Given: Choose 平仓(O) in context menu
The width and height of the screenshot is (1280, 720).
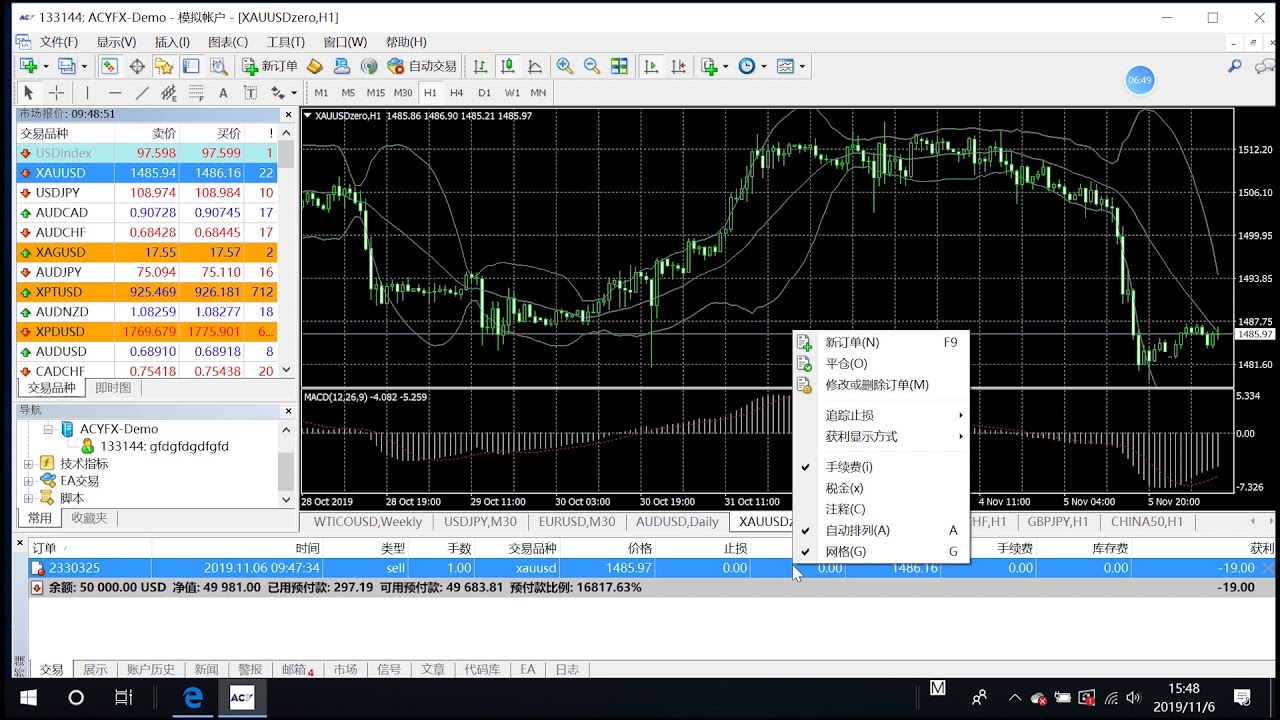Looking at the screenshot, I should 881,363.
